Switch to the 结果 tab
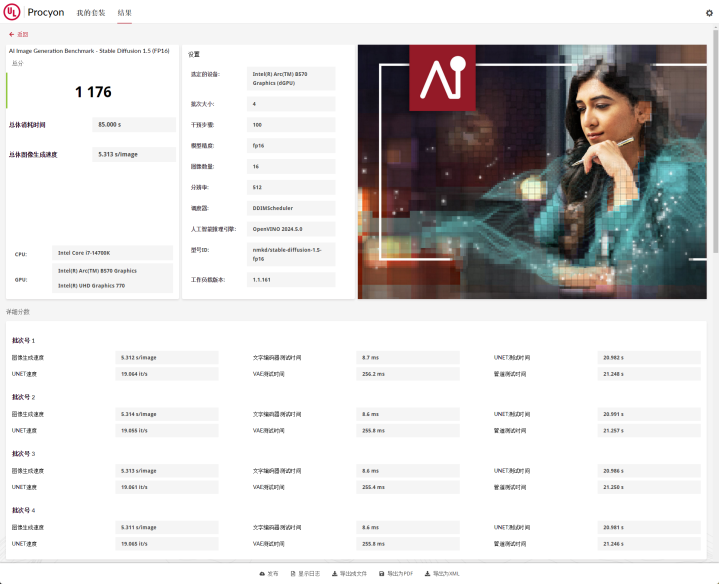This screenshot has height=584, width=719. (124, 13)
